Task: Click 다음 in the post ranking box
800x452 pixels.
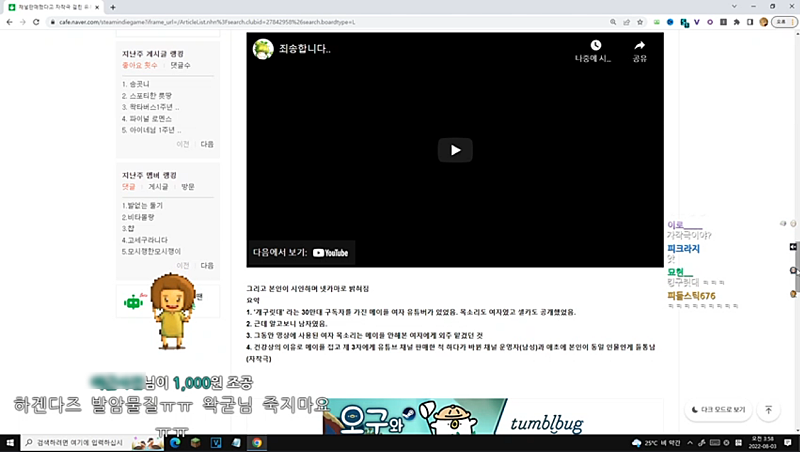Action: coord(207,144)
